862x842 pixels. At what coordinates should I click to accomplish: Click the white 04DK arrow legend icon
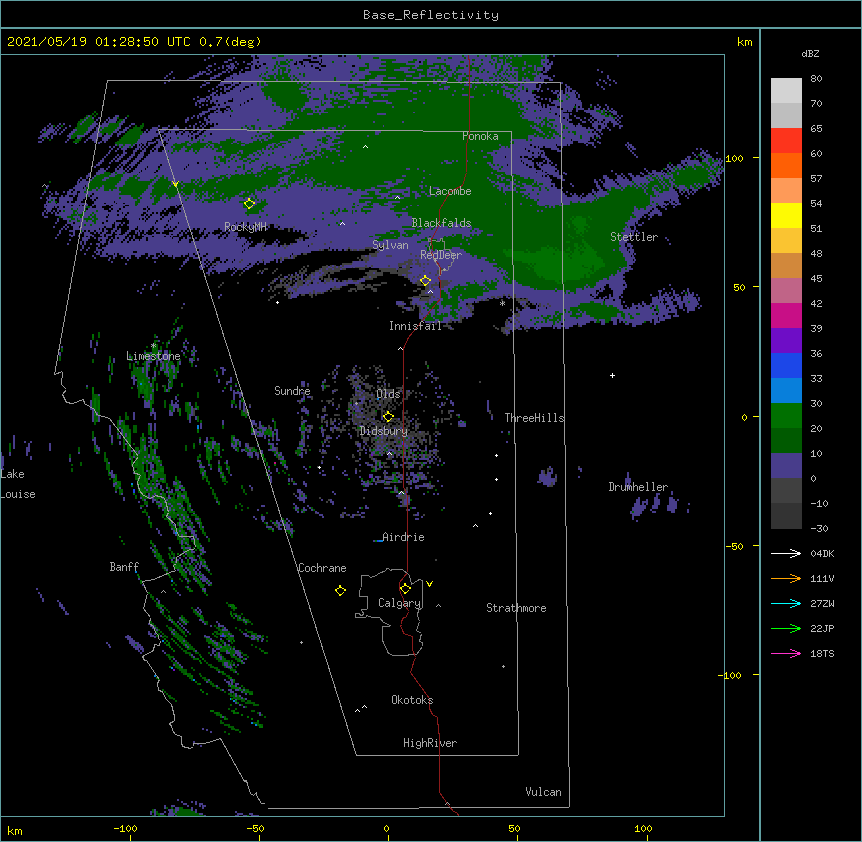coord(786,553)
